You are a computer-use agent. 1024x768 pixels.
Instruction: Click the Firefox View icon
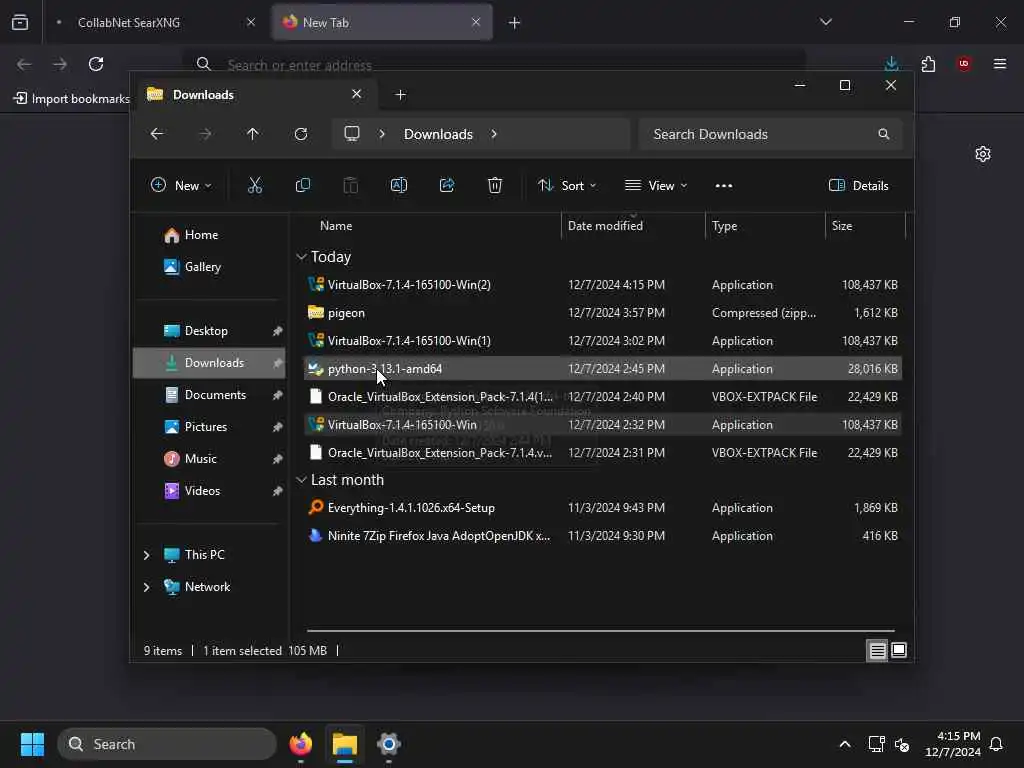[20, 22]
